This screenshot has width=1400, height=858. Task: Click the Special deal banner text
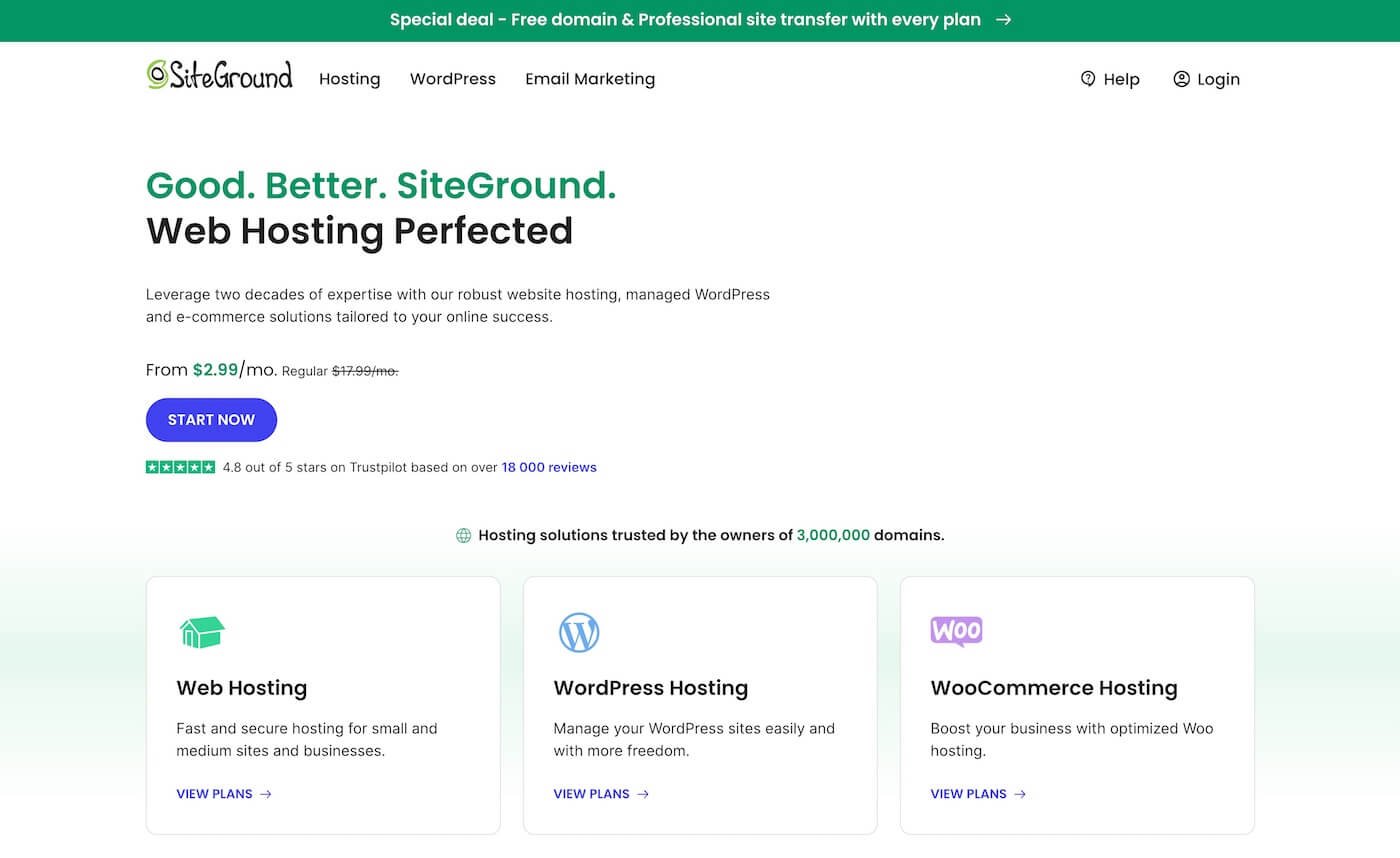[x=685, y=20]
